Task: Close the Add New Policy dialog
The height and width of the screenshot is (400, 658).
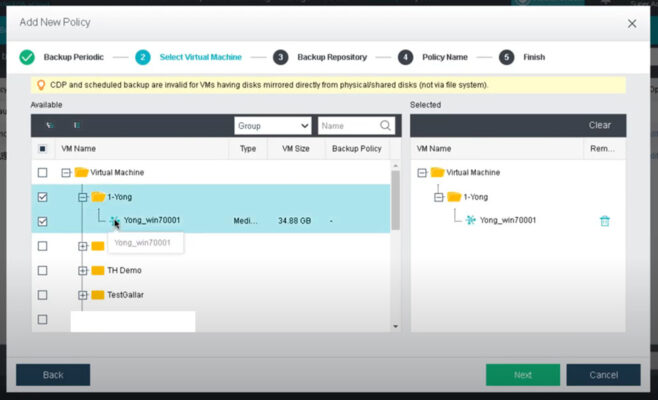Action: coord(632,24)
